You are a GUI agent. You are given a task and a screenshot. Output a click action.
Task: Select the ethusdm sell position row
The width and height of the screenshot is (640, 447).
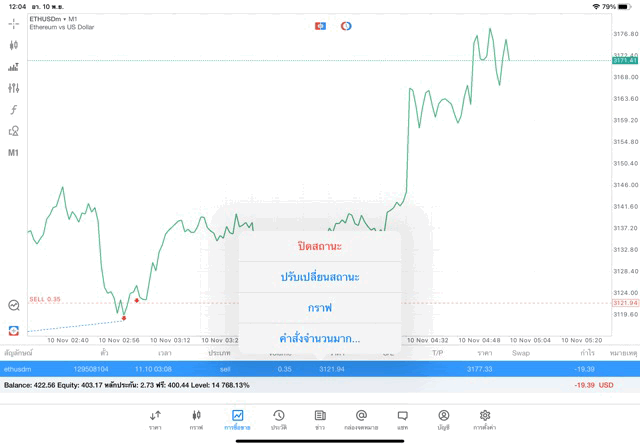pyautogui.click(x=100, y=368)
